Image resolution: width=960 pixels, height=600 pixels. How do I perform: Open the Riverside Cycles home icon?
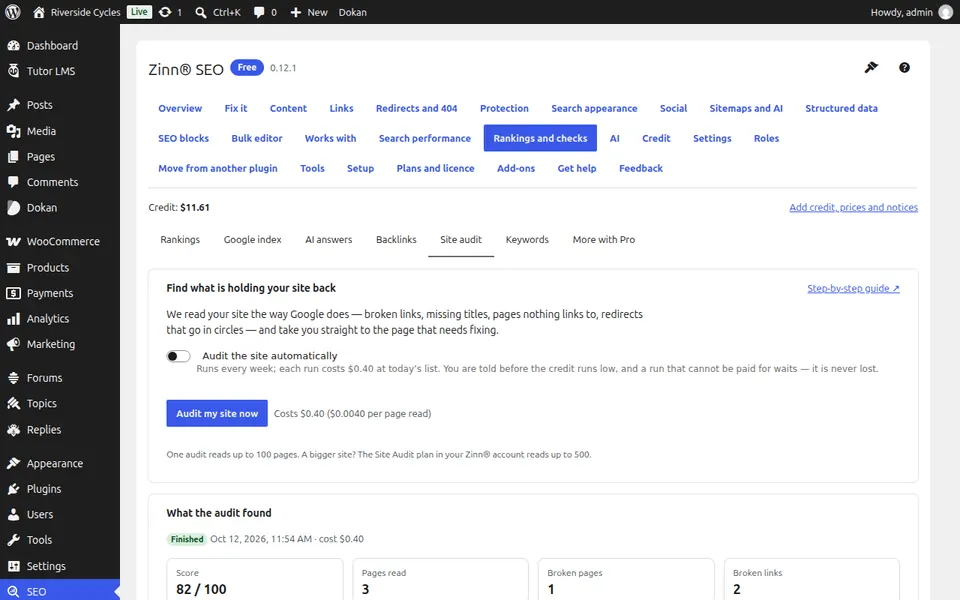[x=39, y=12]
